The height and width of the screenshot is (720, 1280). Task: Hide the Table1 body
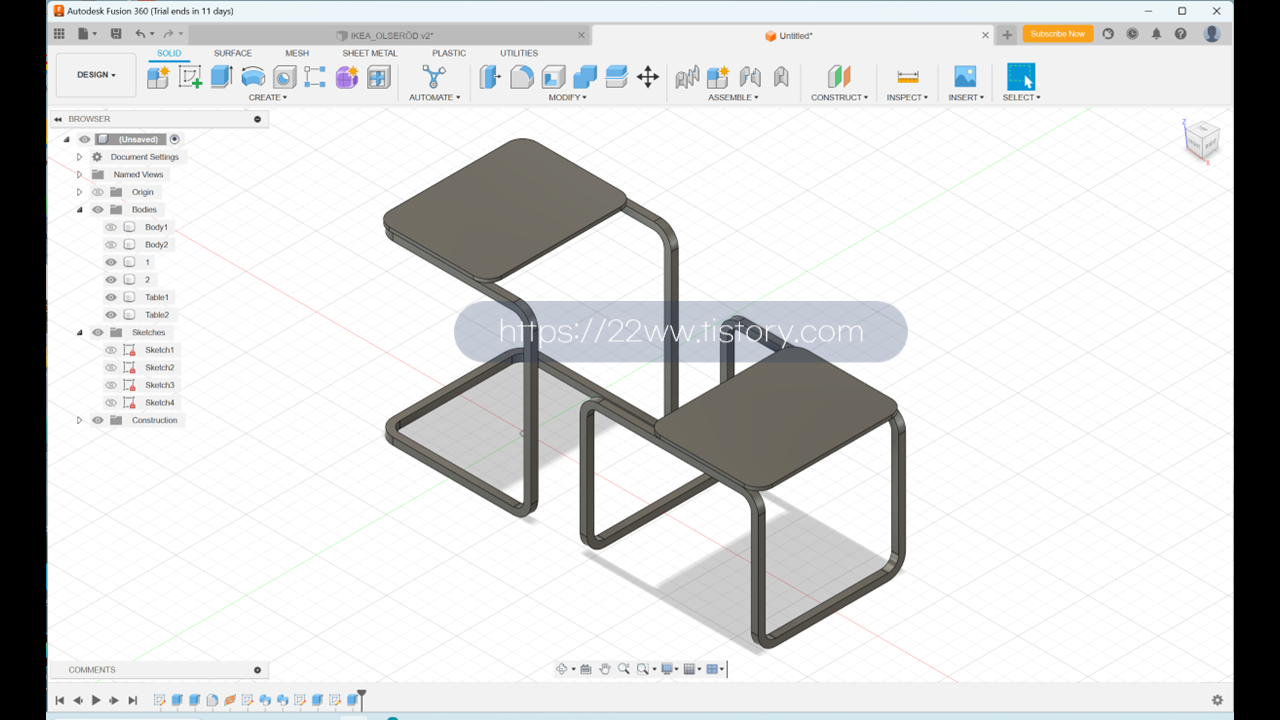coord(111,297)
